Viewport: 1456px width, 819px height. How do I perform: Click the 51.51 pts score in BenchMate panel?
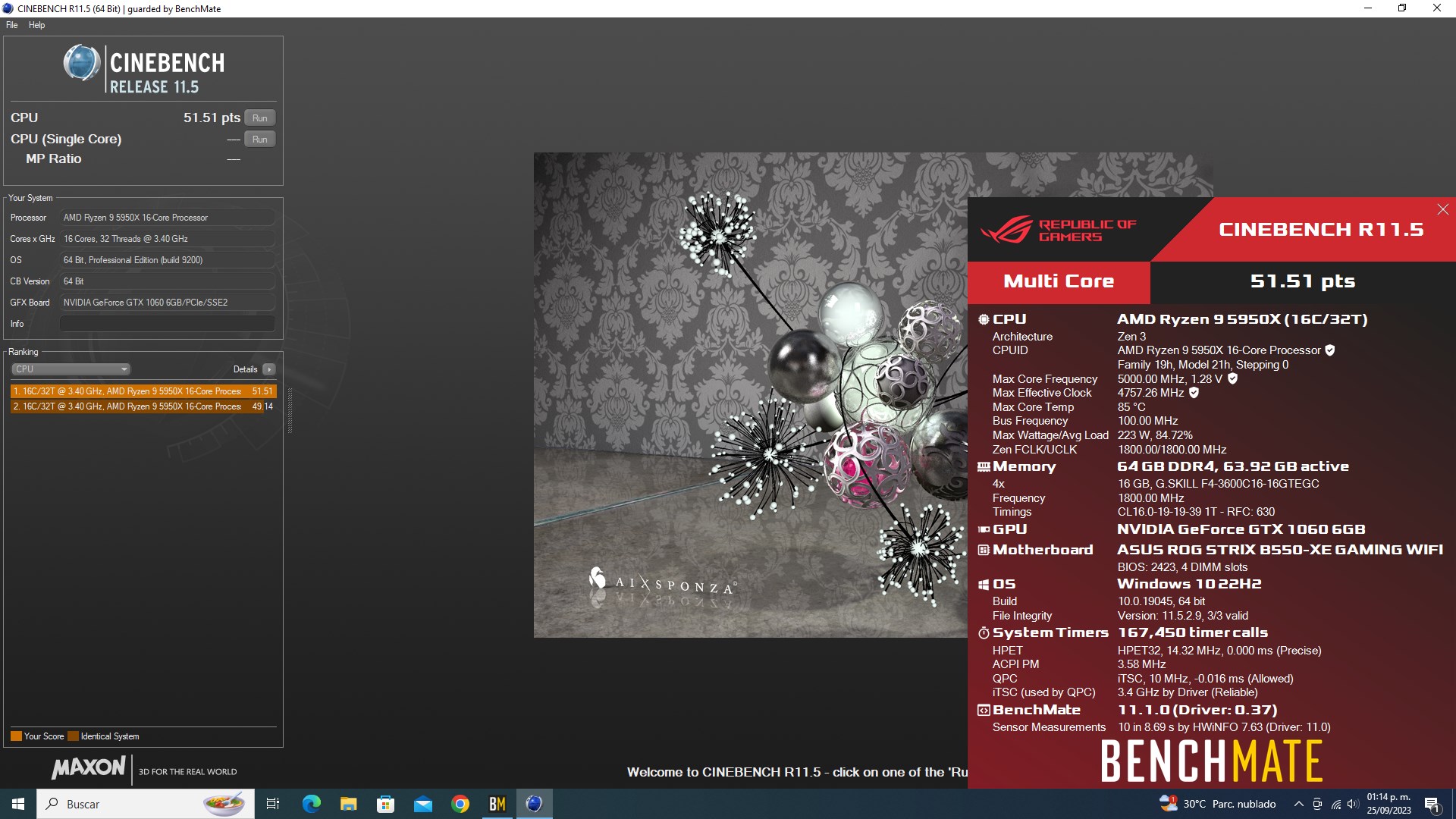(x=1302, y=281)
